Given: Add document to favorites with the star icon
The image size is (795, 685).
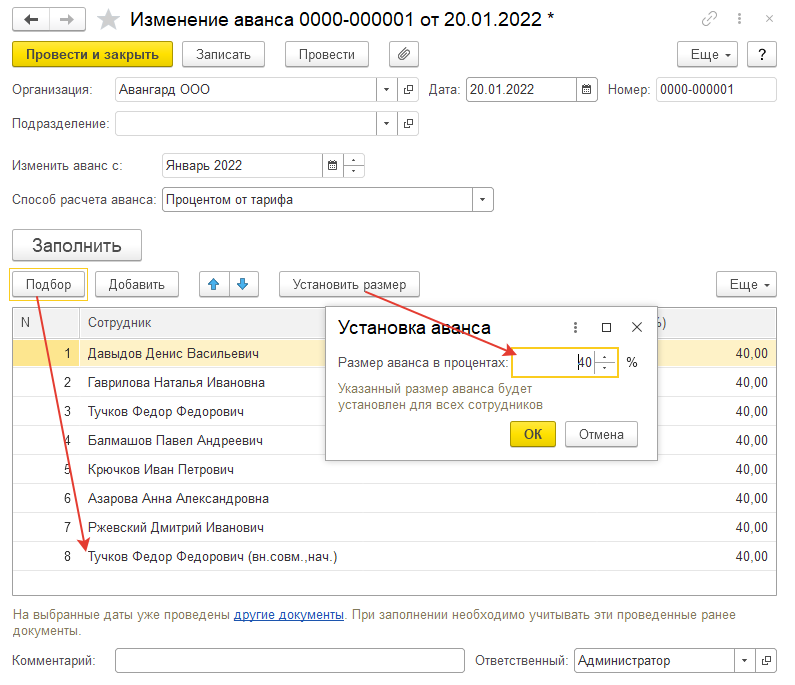Looking at the screenshot, I should (108, 20).
